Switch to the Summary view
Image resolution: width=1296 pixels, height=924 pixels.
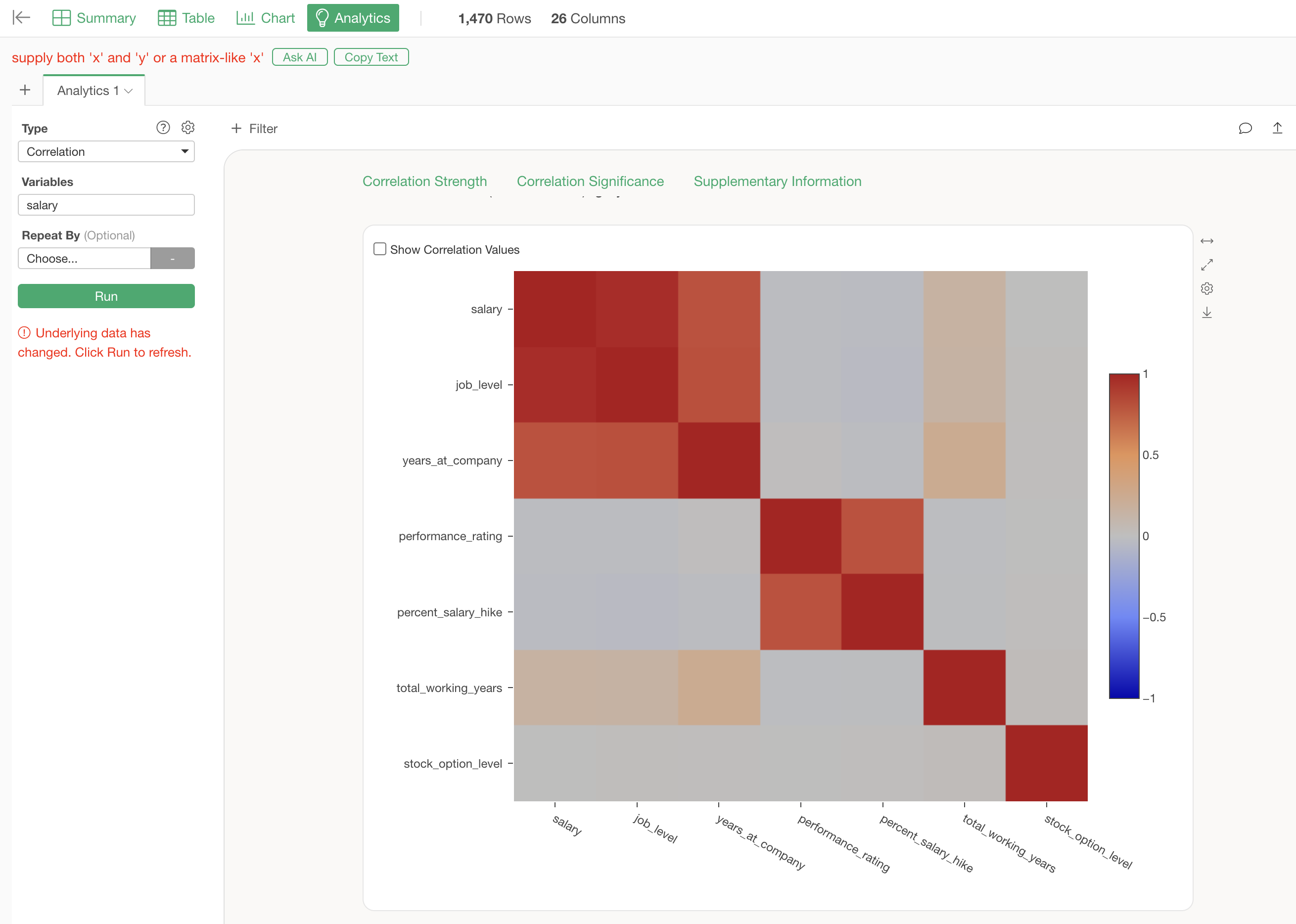tap(94, 18)
